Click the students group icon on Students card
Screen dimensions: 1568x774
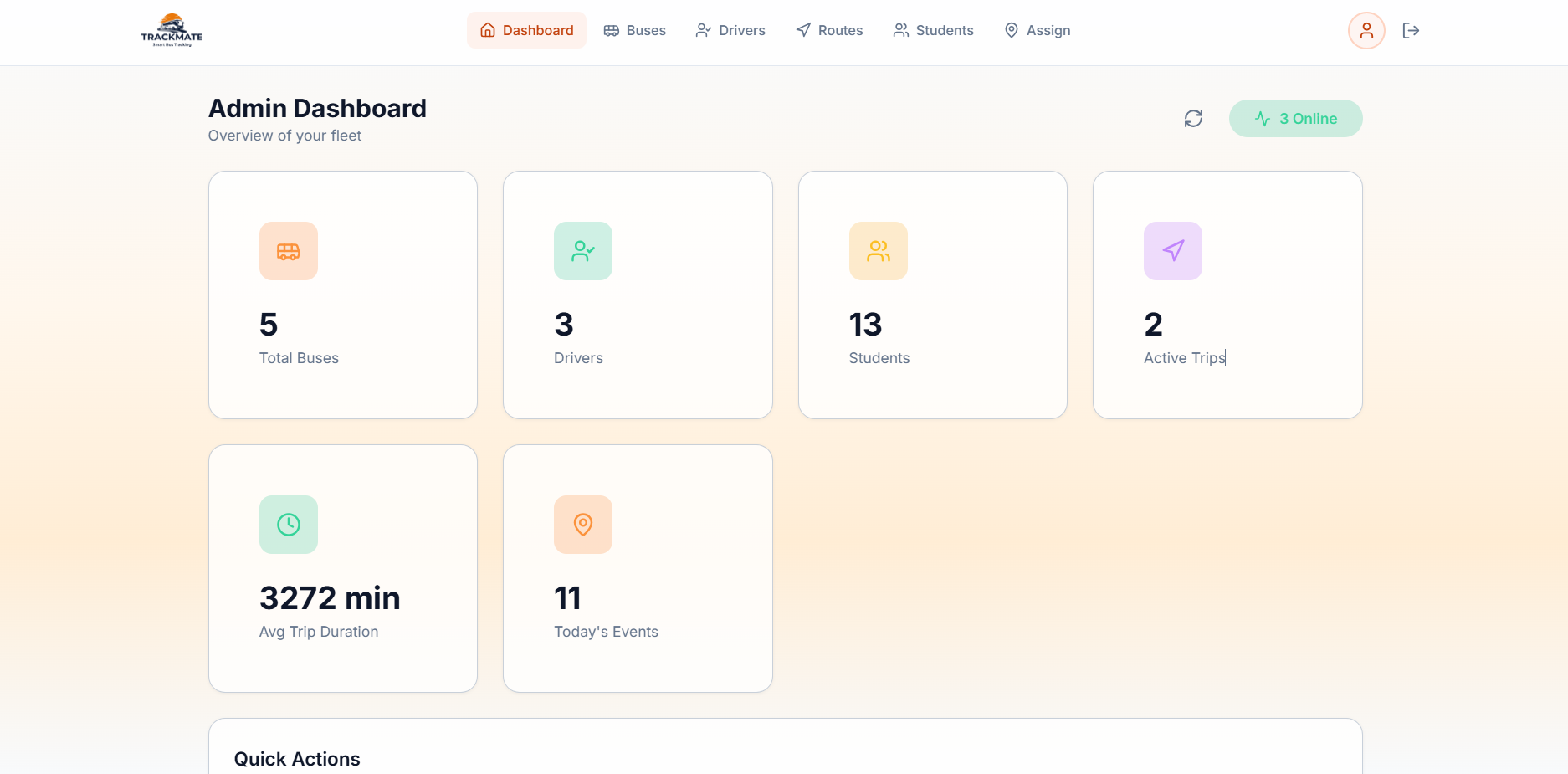(878, 250)
